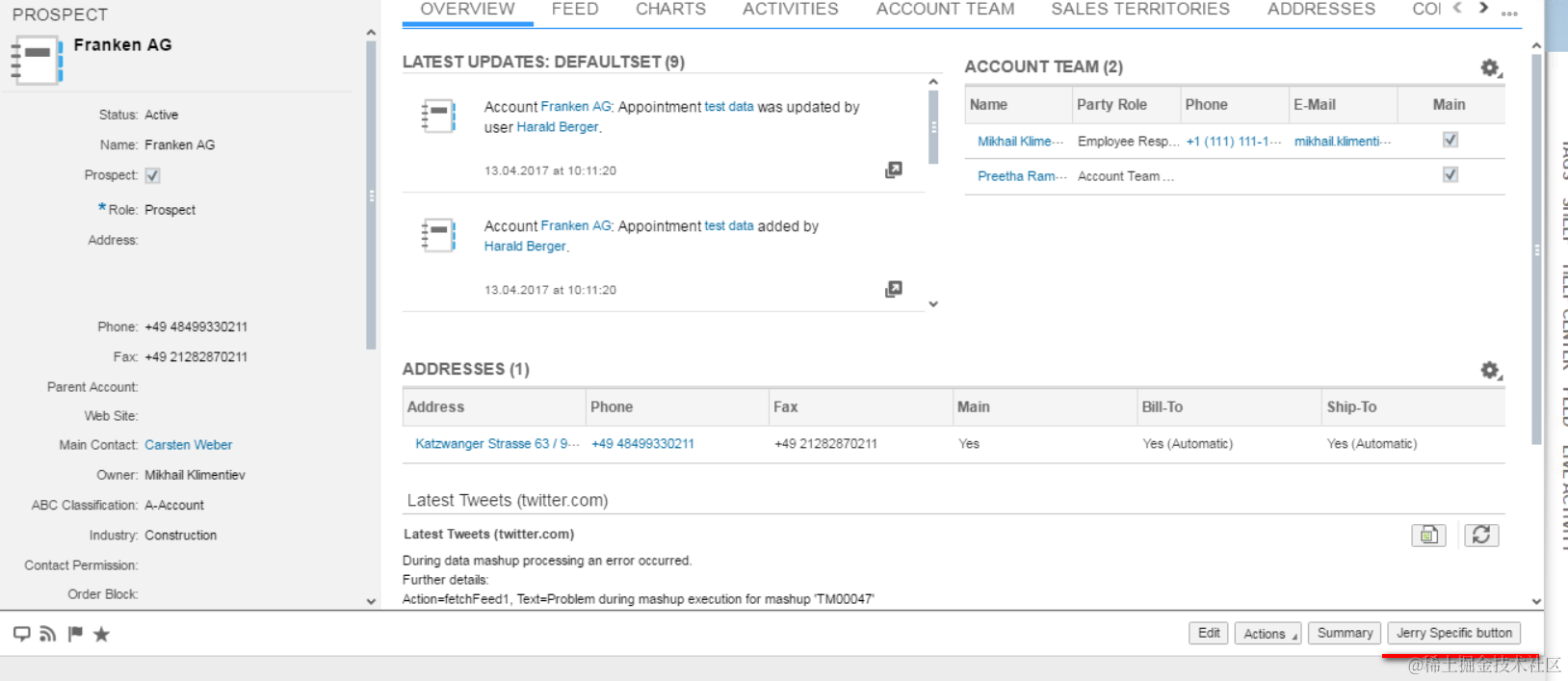The image size is (1568, 681).
Task: Click the account icon beside 'added by' entry
Action: 438,235
